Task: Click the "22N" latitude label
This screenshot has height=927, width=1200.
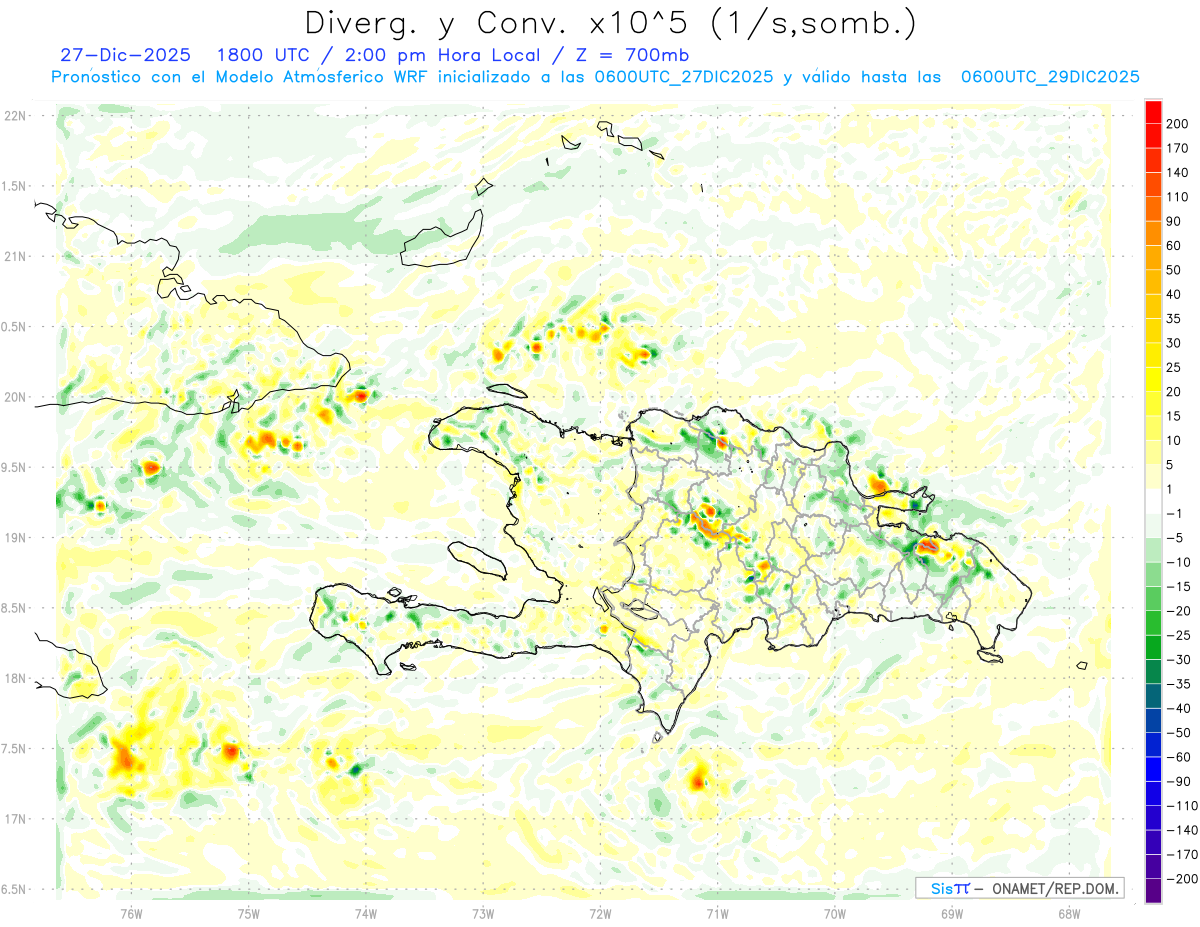Action: 15,116
